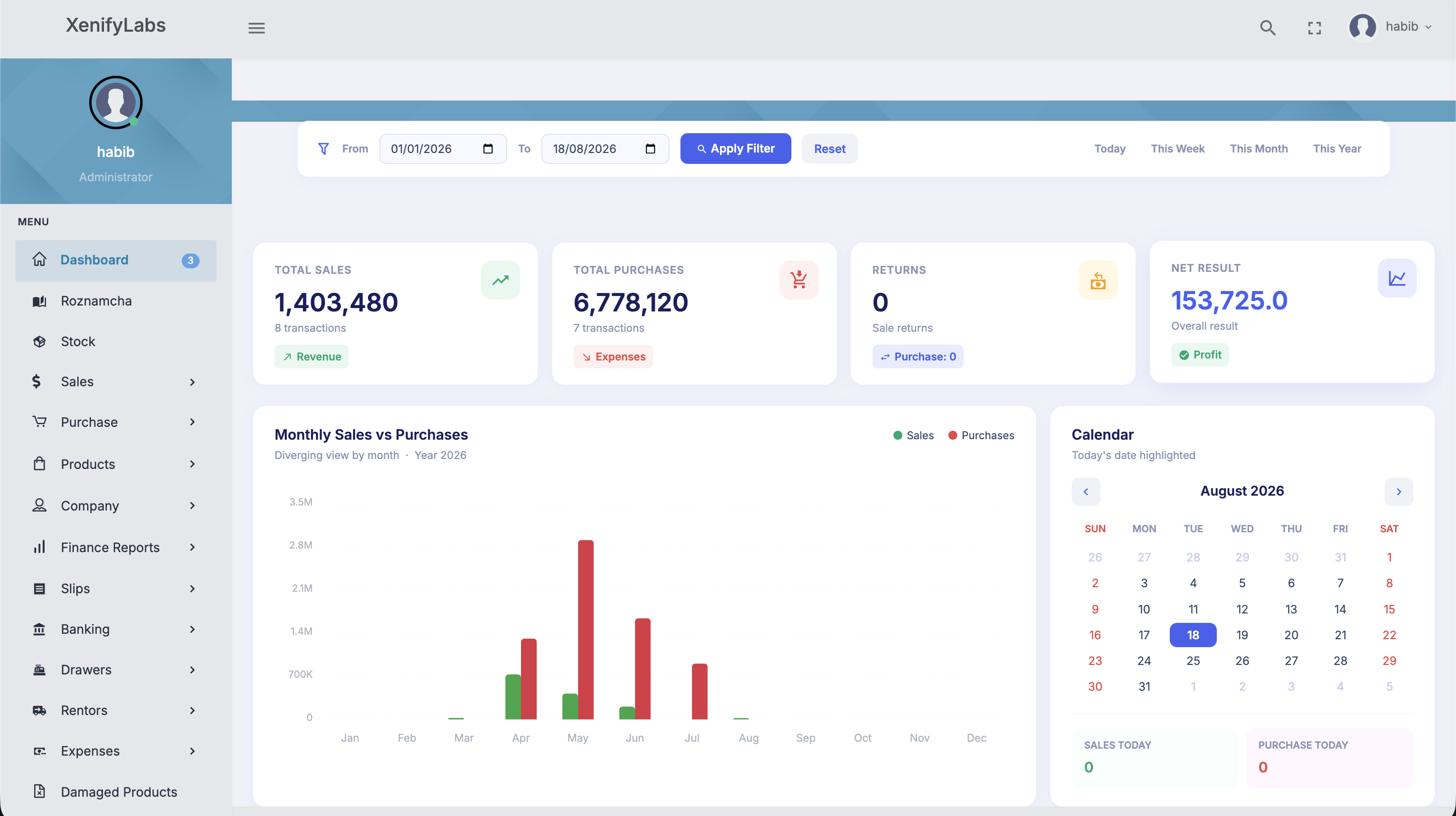Go to next calendar month
The height and width of the screenshot is (816, 1456).
1399,492
